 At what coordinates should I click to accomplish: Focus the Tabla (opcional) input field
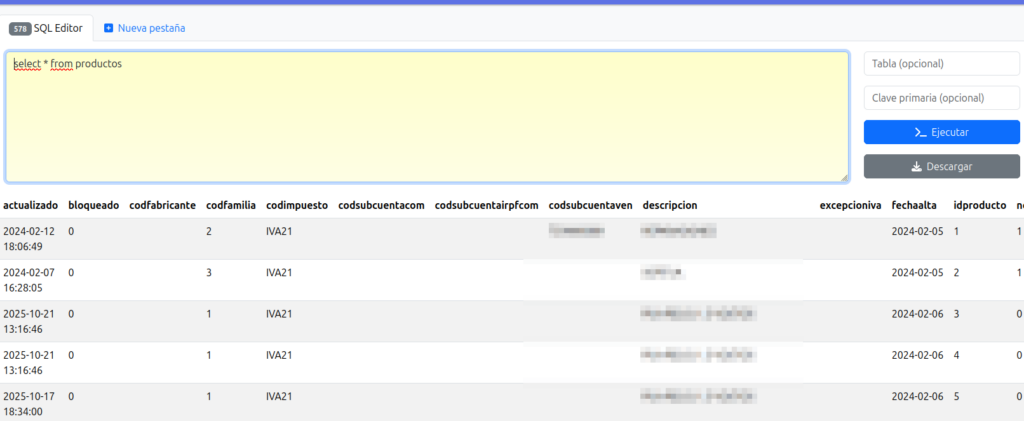click(941, 64)
